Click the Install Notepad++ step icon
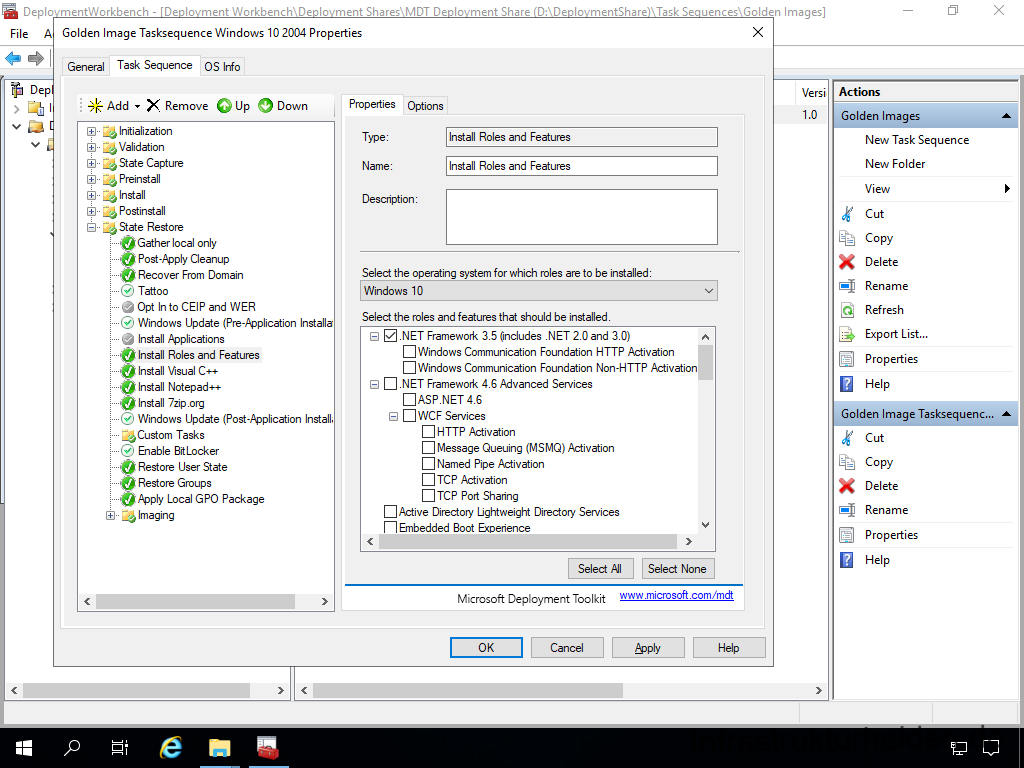Image resolution: width=1024 pixels, height=768 pixels. click(128, 387)
